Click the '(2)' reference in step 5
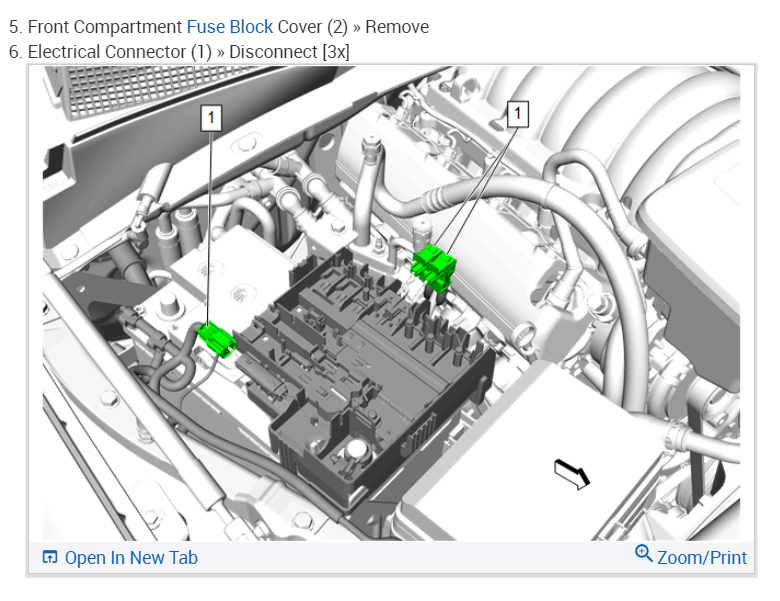 [337, 27]
